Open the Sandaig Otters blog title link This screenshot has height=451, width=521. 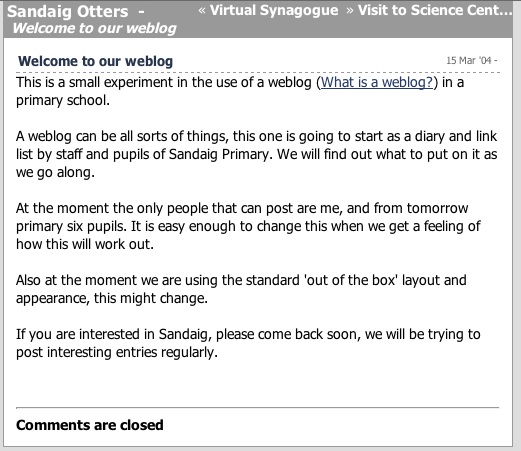tap(67, 11)
